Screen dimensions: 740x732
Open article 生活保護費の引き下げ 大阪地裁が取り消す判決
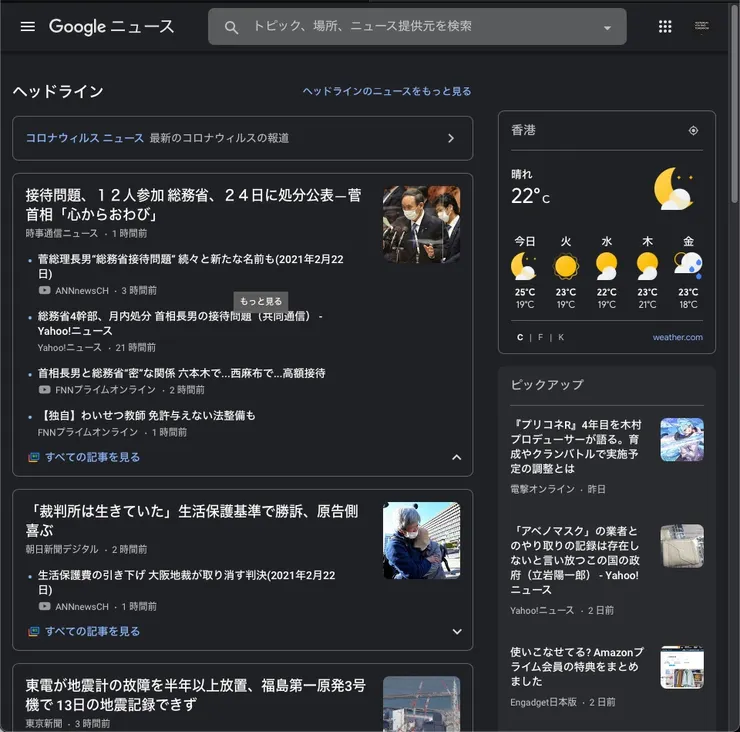click(x=186, y=582)
